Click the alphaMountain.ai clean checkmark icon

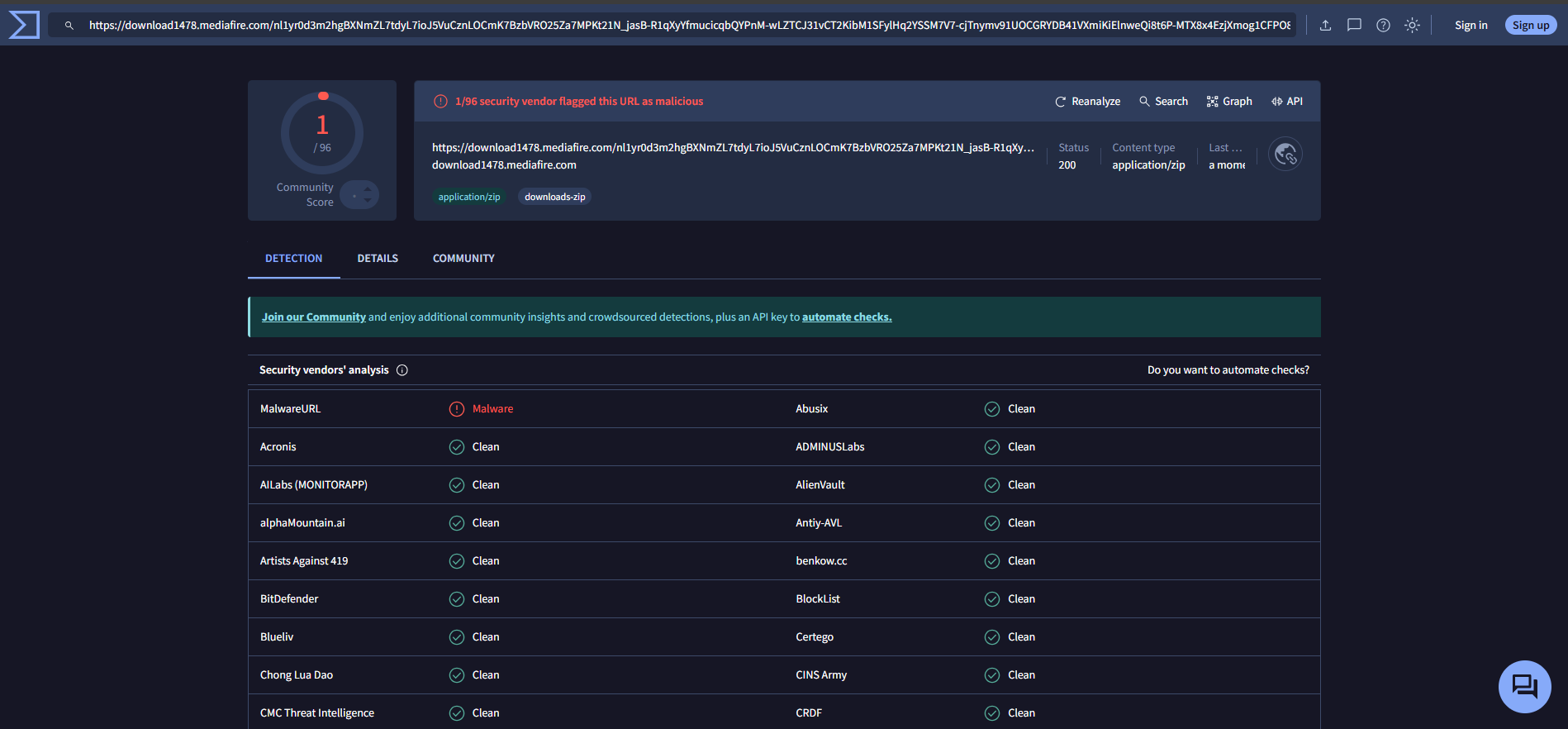[457, 523]
